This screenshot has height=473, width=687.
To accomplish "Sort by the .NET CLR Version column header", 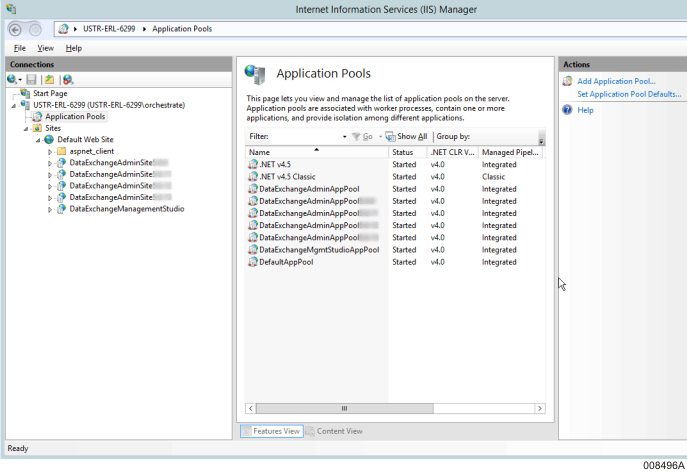I will pyautogui.click(x=453, y=152).
